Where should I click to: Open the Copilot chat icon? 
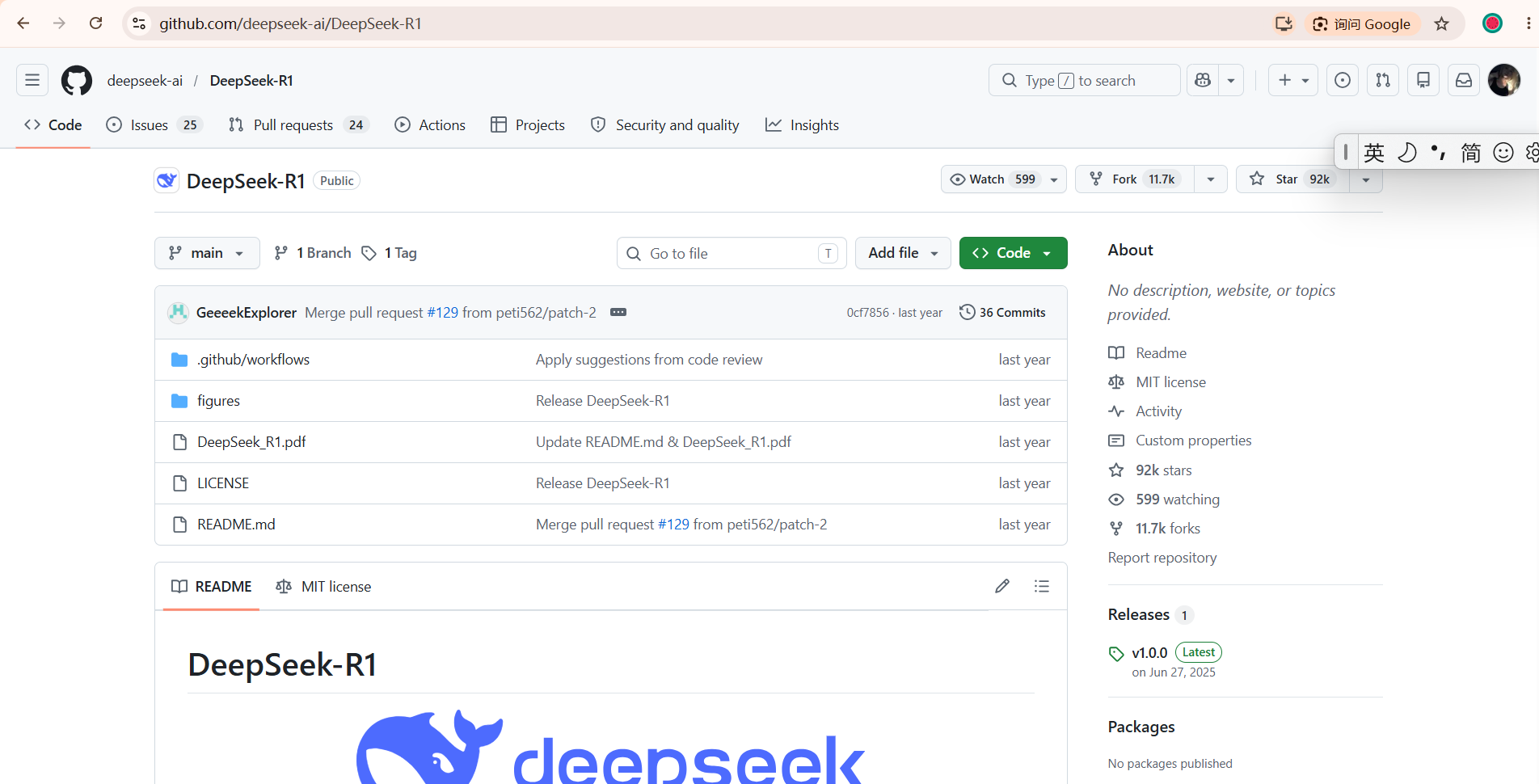[1203, 80]
